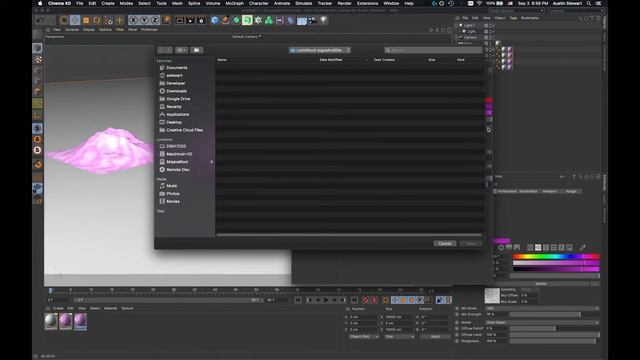The height and width of the screenshot is (360, 640).
Task: Open the Object Manager Tags menu
Action: (513, 18)
